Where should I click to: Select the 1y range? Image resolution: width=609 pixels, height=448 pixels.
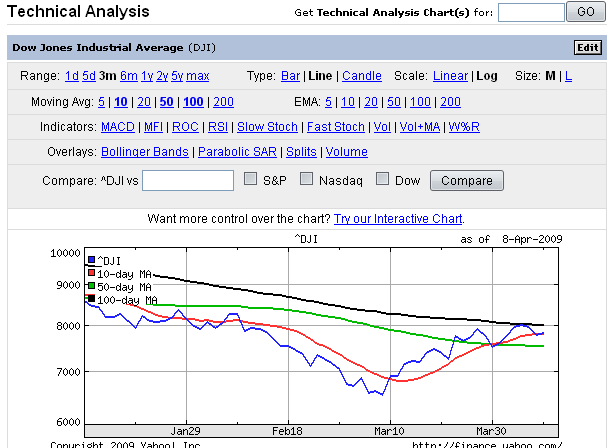[x=147, y=76]
